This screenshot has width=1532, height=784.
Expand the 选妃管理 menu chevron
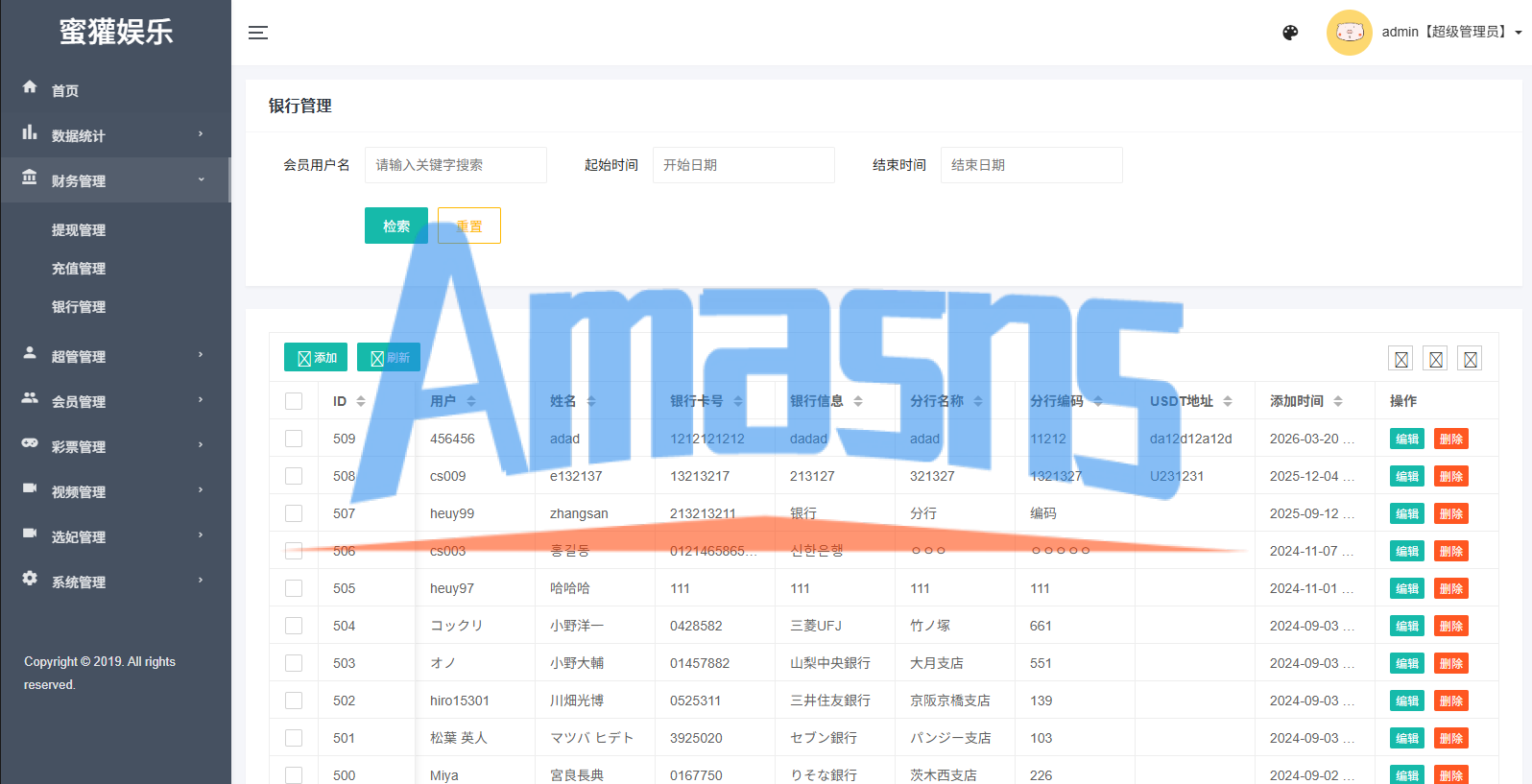(x=201, y=535)
